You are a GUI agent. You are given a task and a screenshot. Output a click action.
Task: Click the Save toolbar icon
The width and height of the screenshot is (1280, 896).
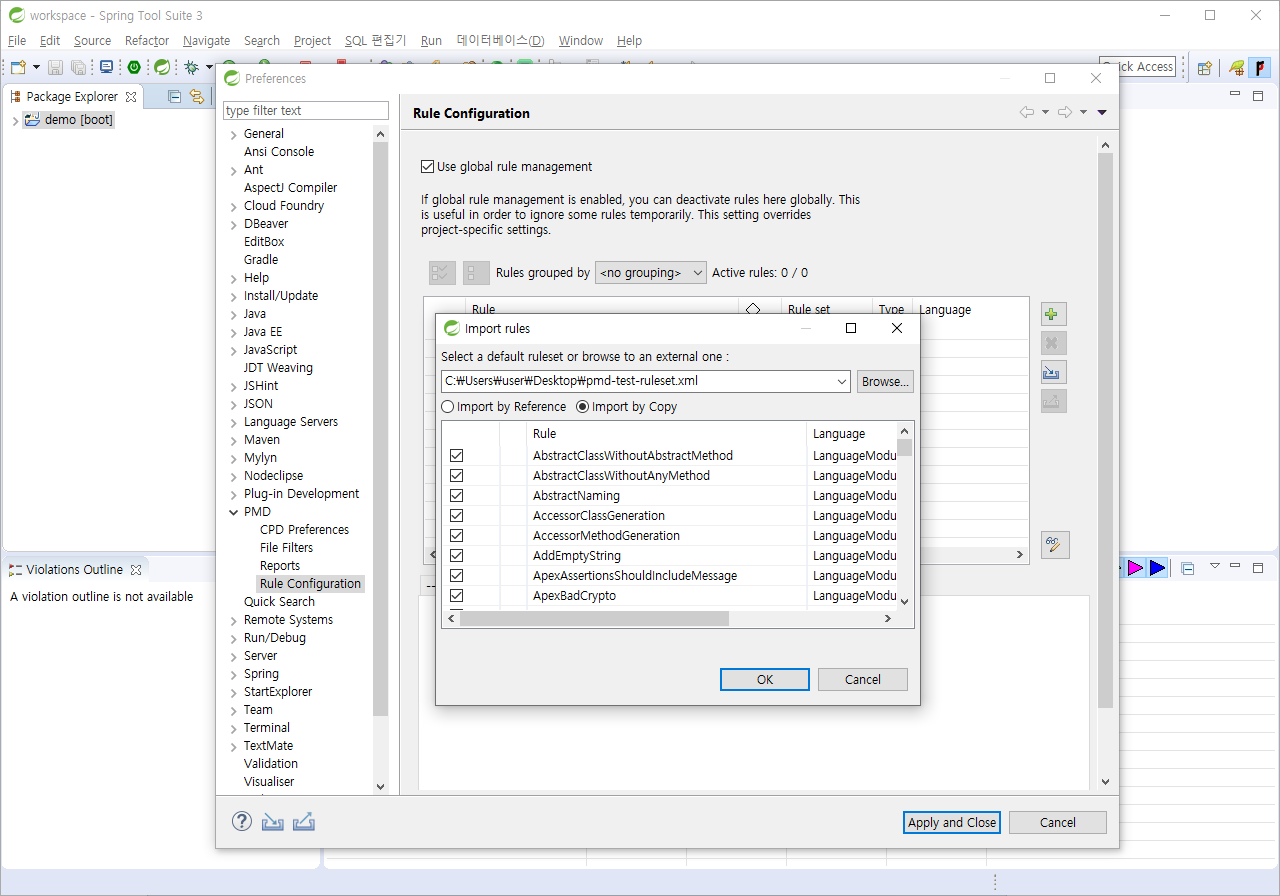pyautogui.click(x=55, y=67)
